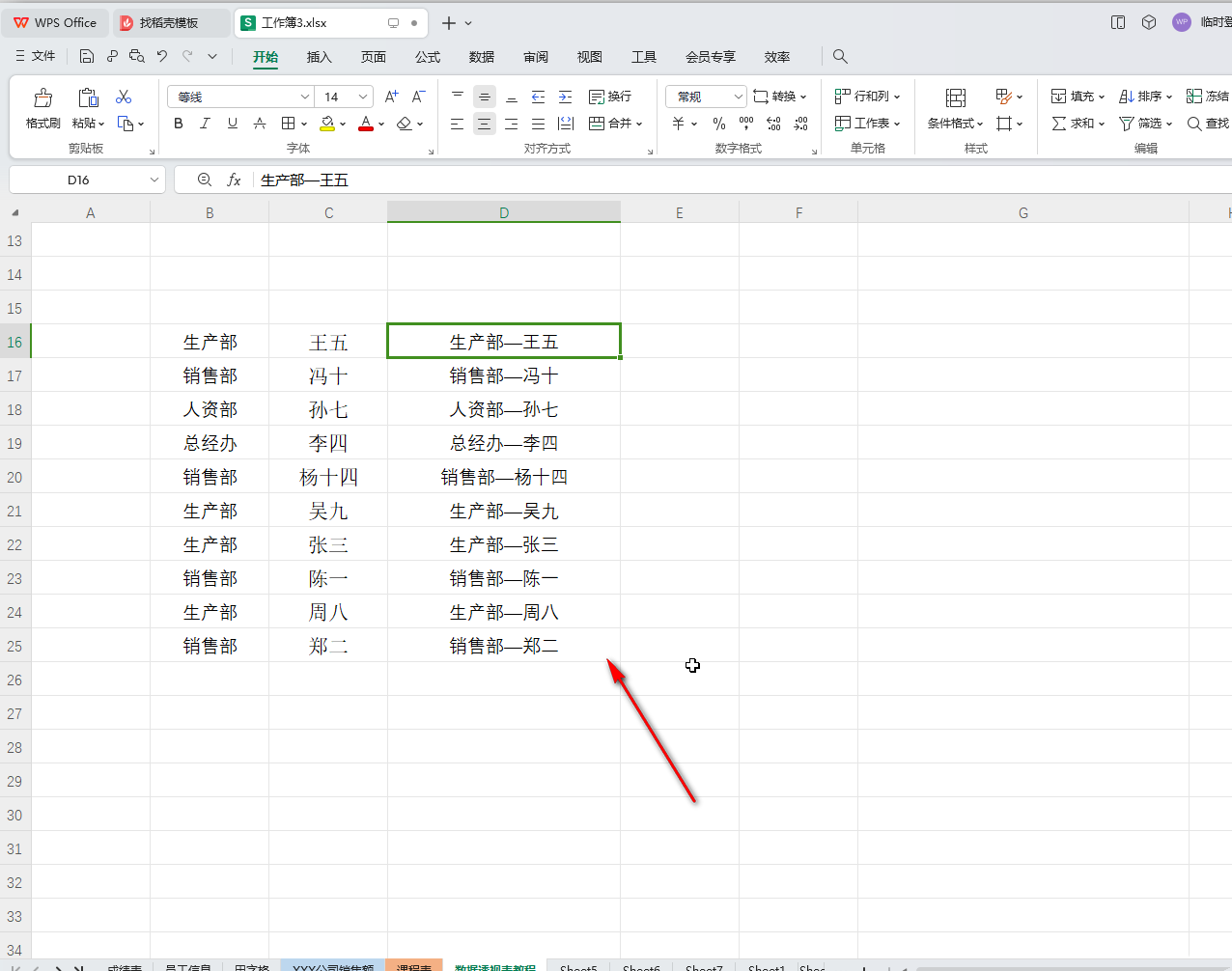Click the Justify alignment icon
The image size is (1232, 971).
(539, 124)
